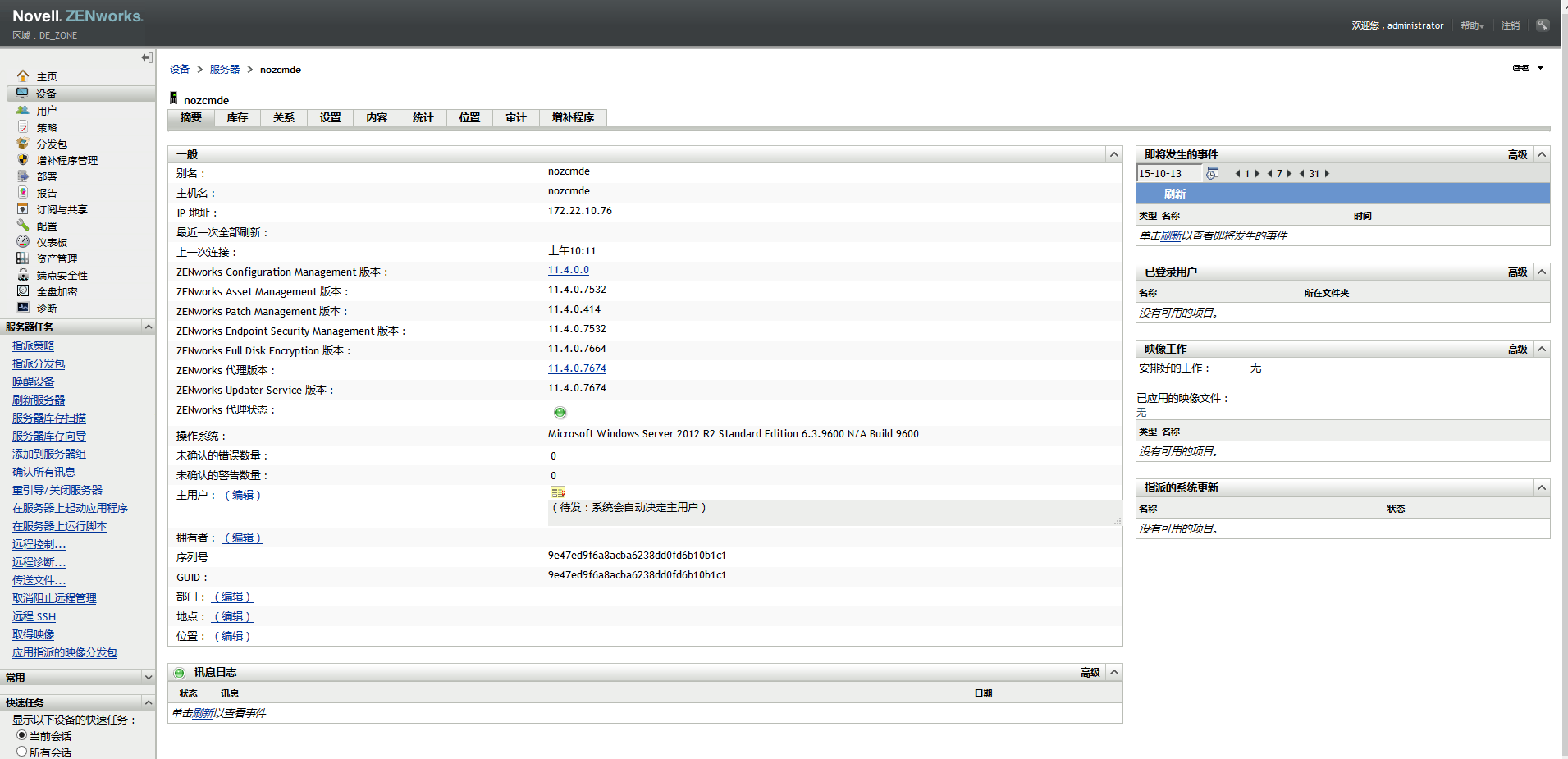Click the server icon beside nozcmde title
The width and height of the screenshot is (1568, 759).
tap(174, 98)
